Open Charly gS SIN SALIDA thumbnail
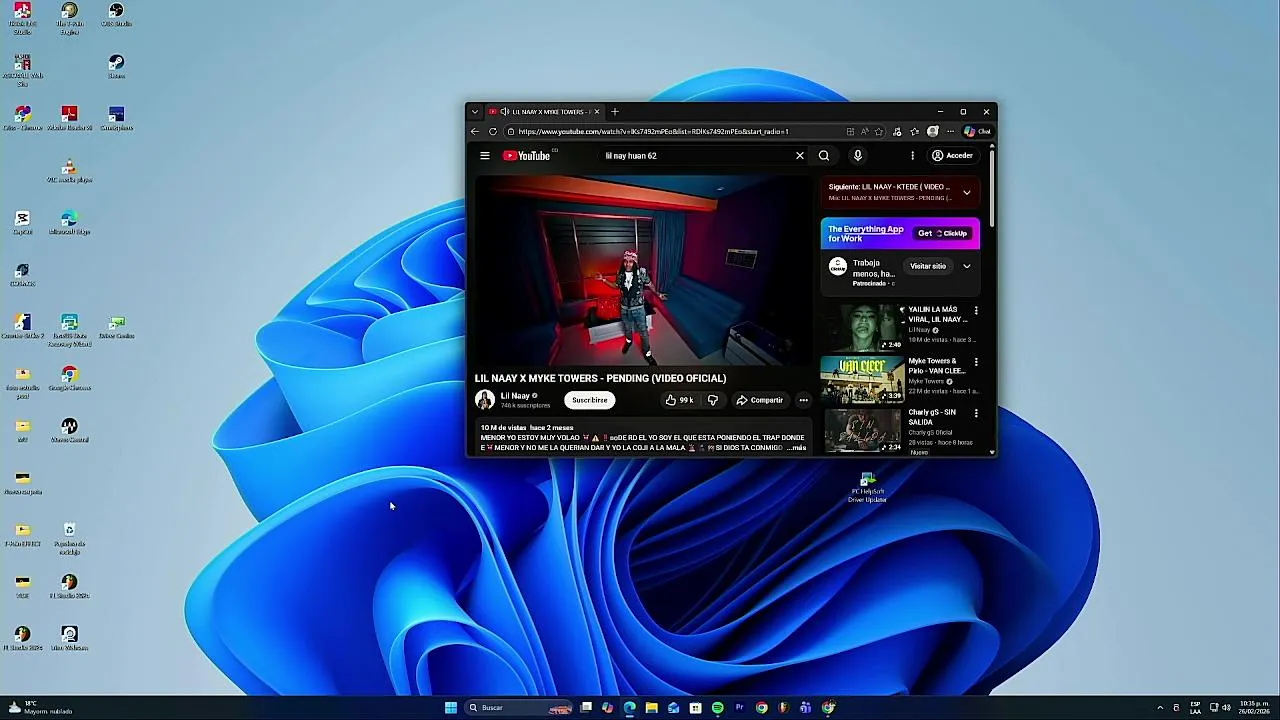The image size is (1280, 720). (x=862, y=431)
